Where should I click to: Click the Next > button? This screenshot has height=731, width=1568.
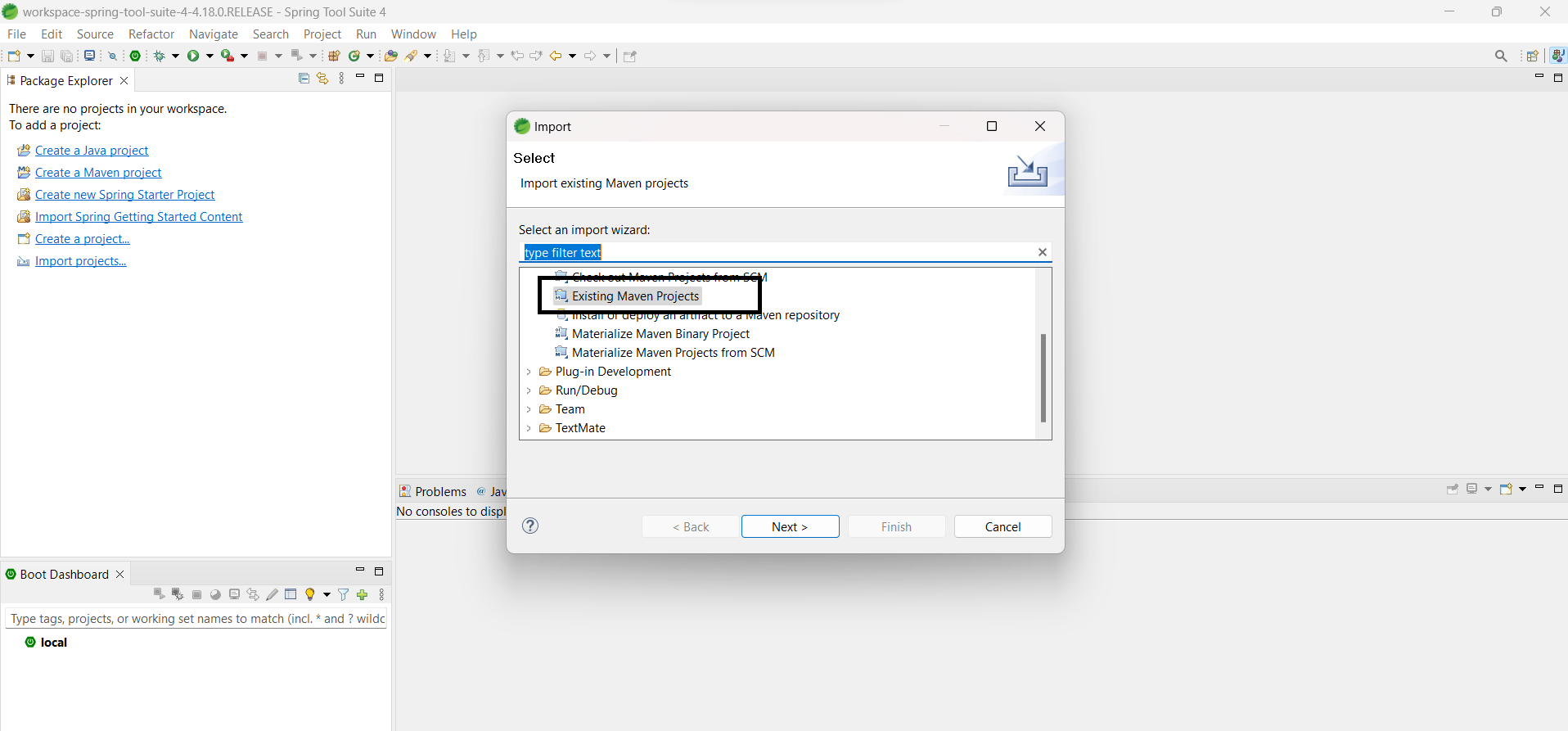click(790, 526)
